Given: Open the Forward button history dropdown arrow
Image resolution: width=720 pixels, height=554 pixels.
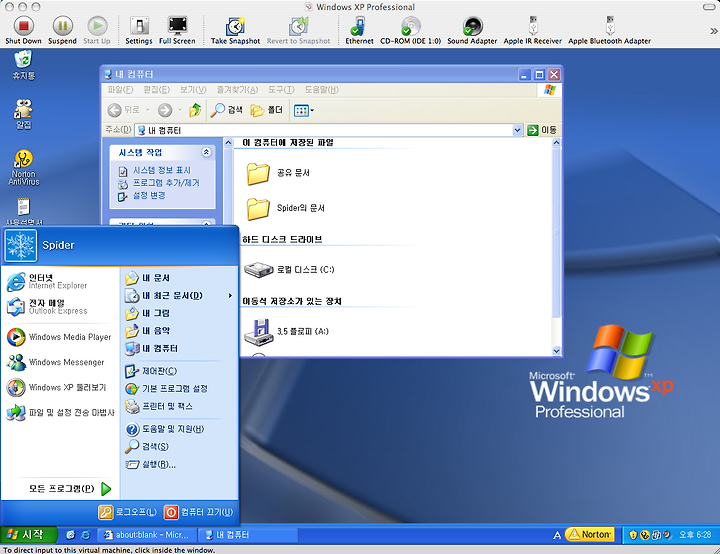Looking at the screenshot, I should pos(180,110).
